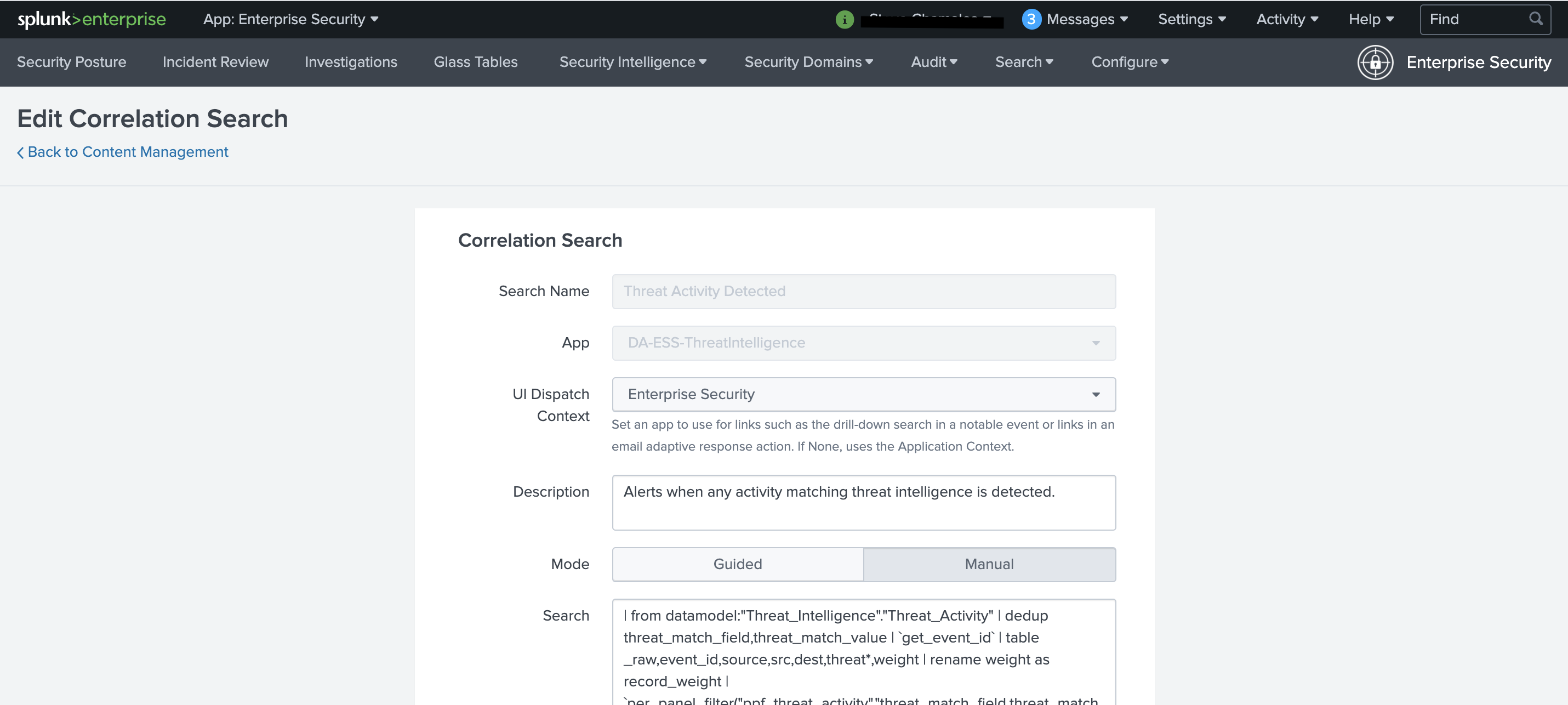The image size is (1568, 705).
Task: Expand the Audit menu
Action: [934, 62]
